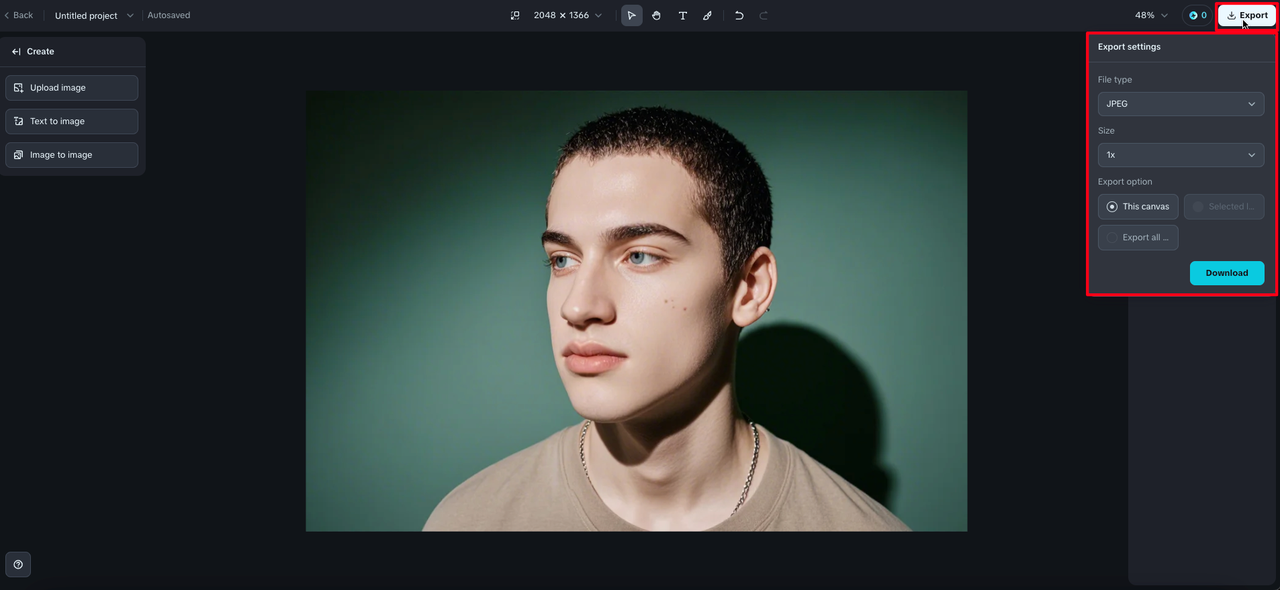Open the JPEG file type dropdown

click(x=1181, y=104)
